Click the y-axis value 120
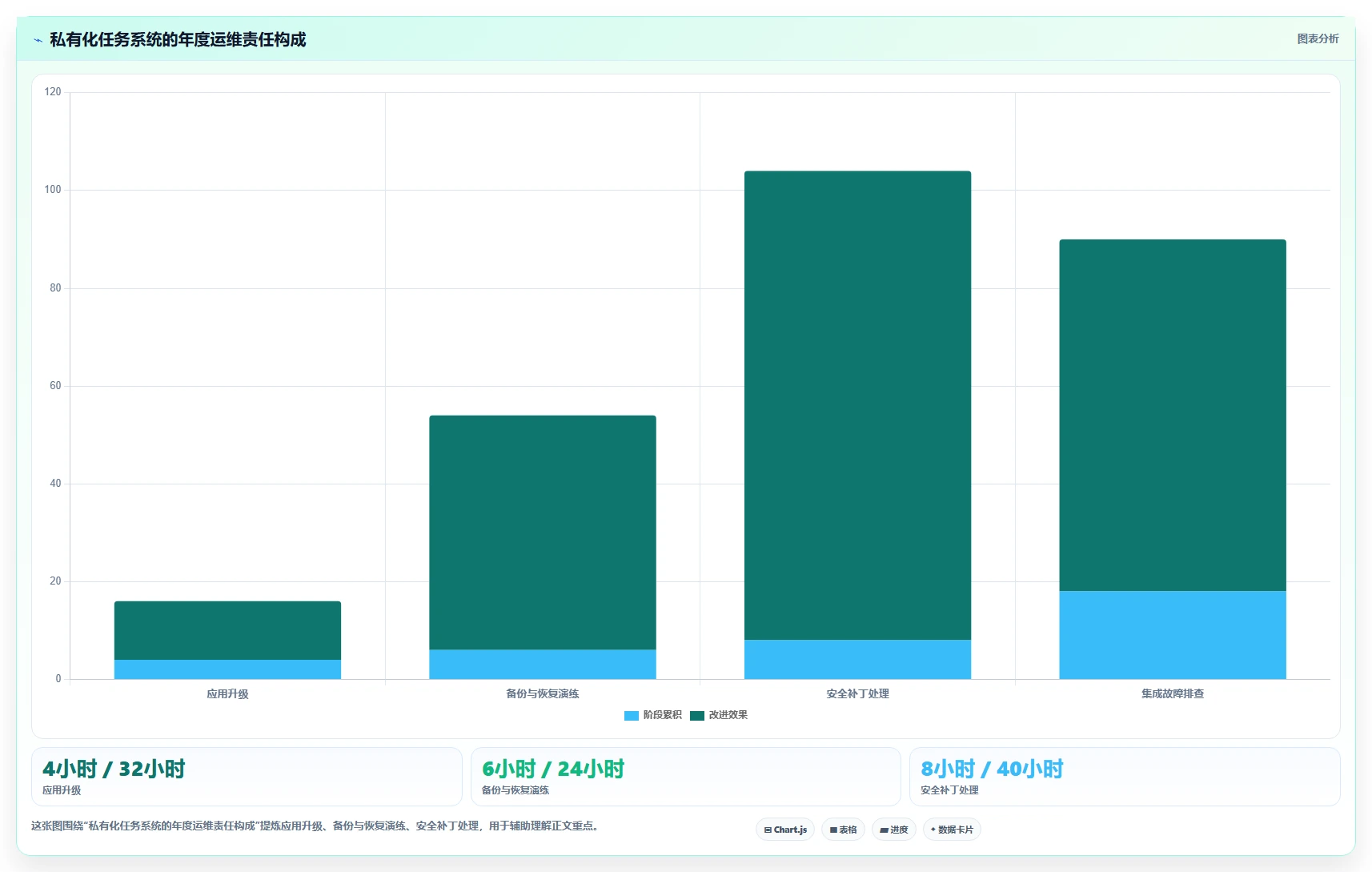 tap(53, 92)
